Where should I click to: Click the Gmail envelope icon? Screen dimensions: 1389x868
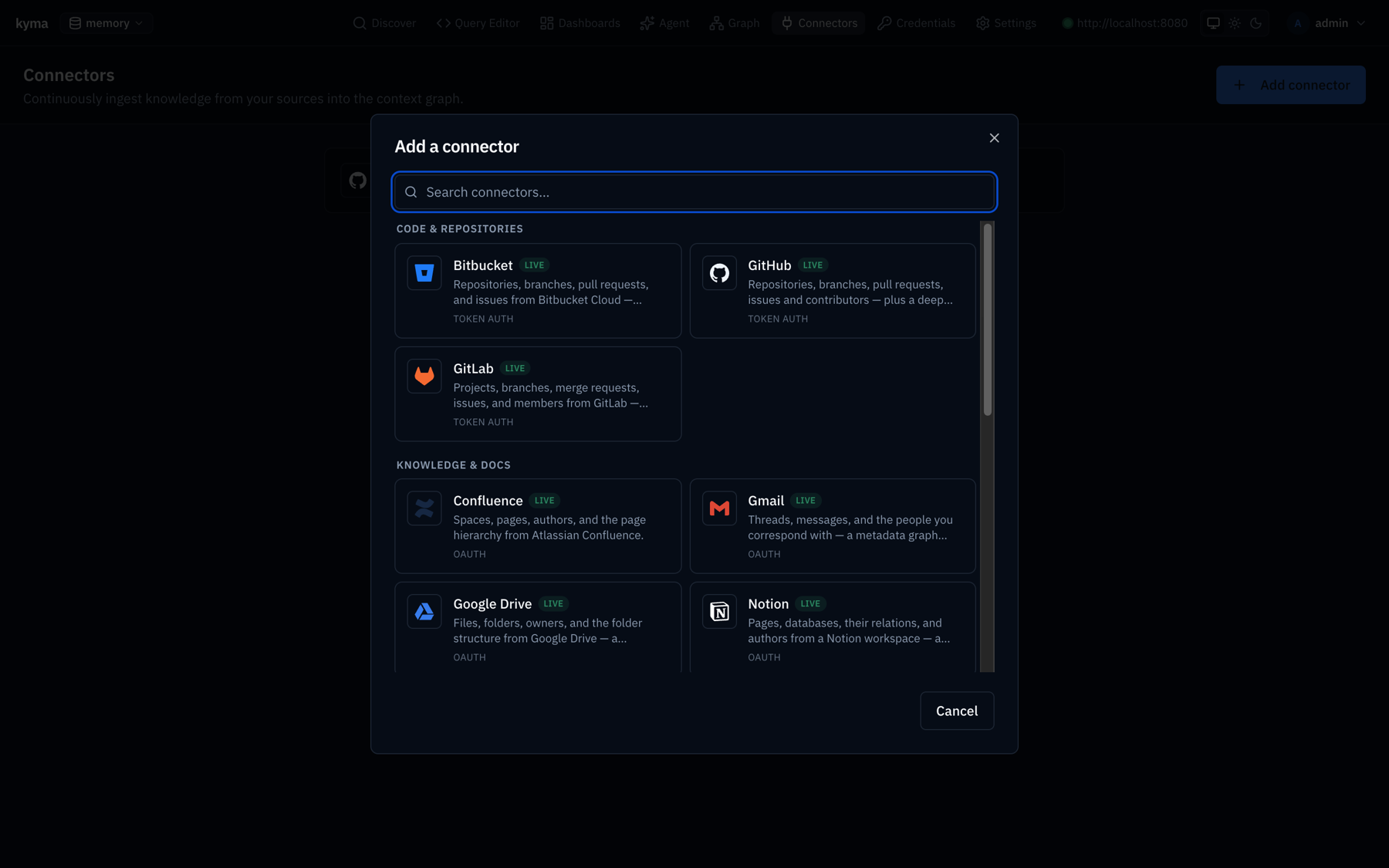[719, 508]
